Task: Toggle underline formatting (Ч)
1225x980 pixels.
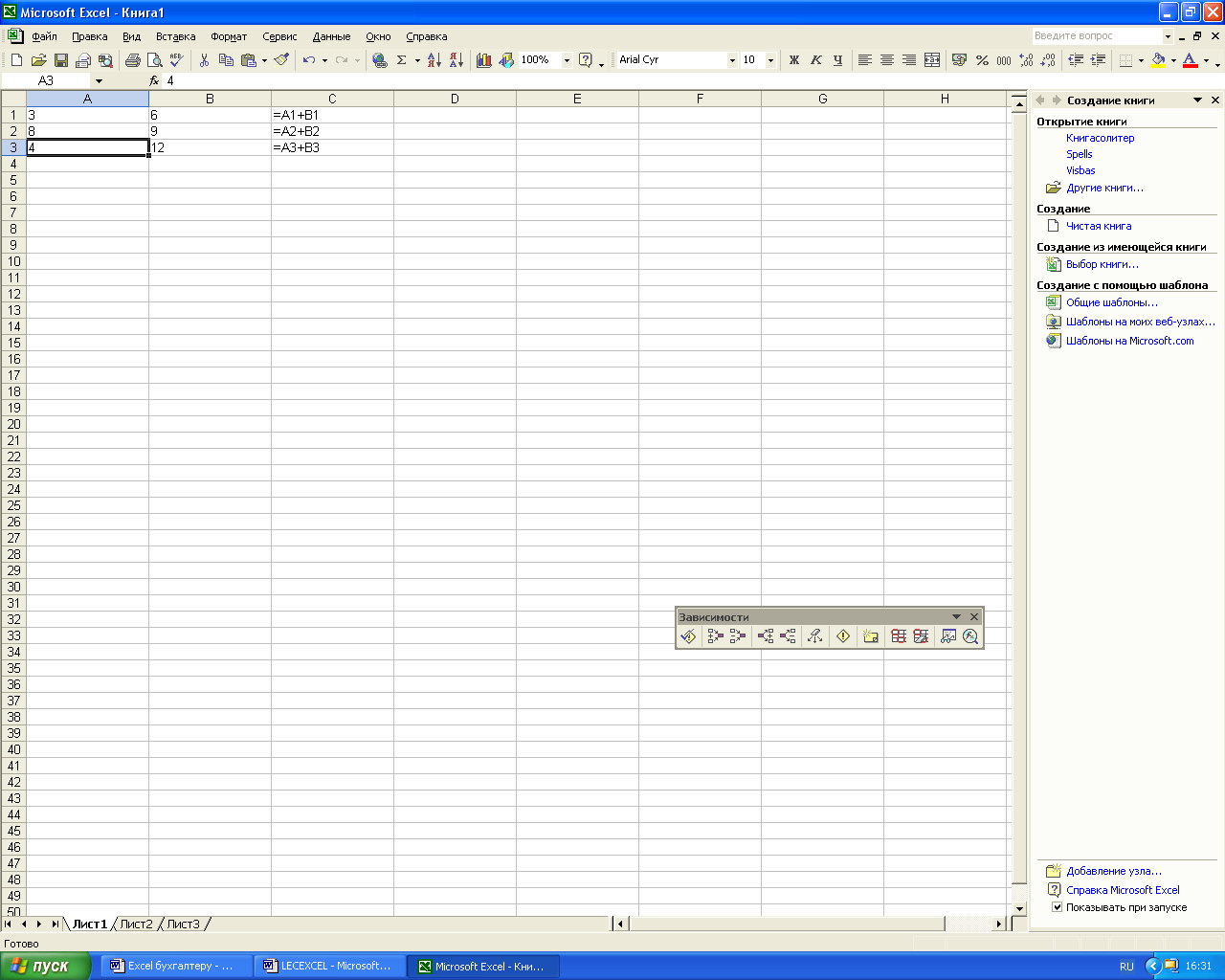Action: pos(837,60)
